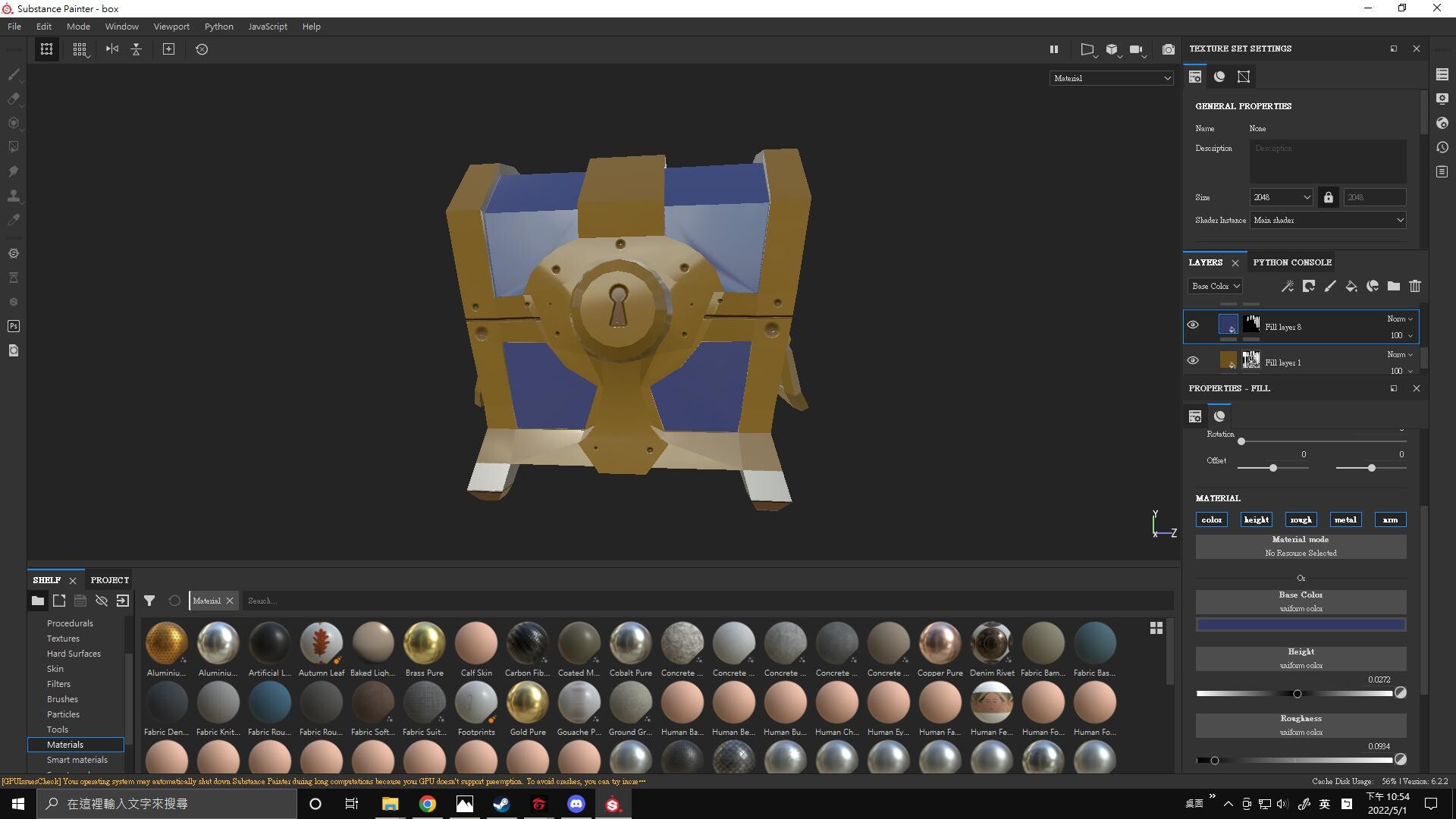Select the Clone Stamp tool
1456x819 pixels.
(x=13, y=195)
